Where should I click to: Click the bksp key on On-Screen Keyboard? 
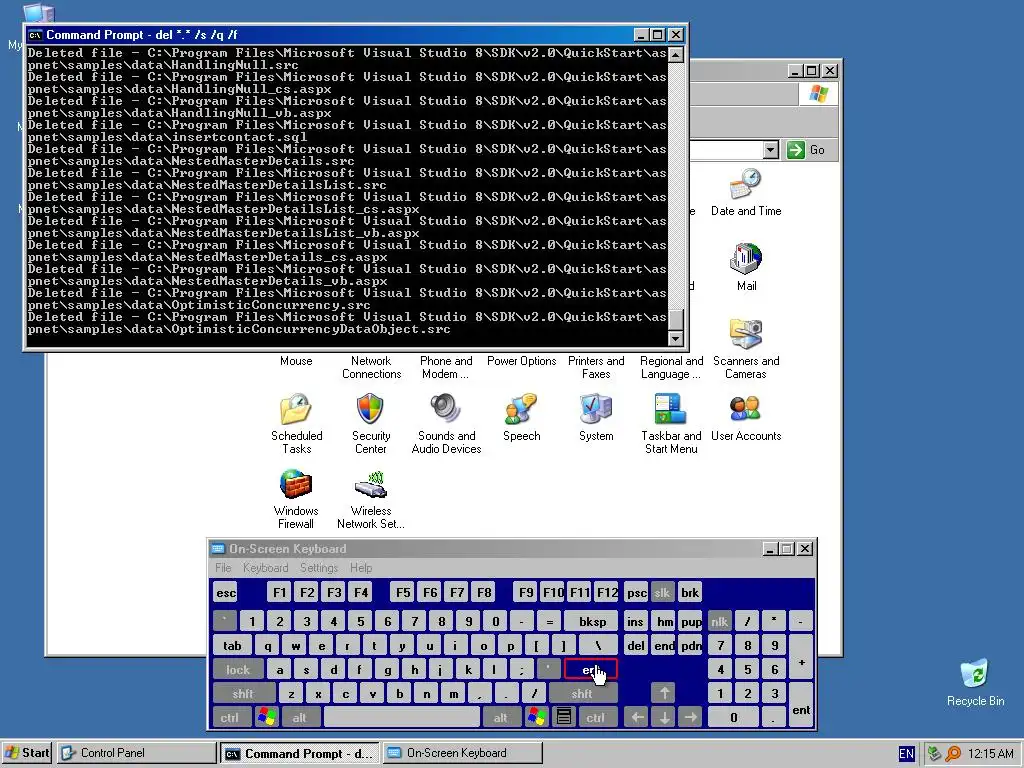[x=592, y=621]
